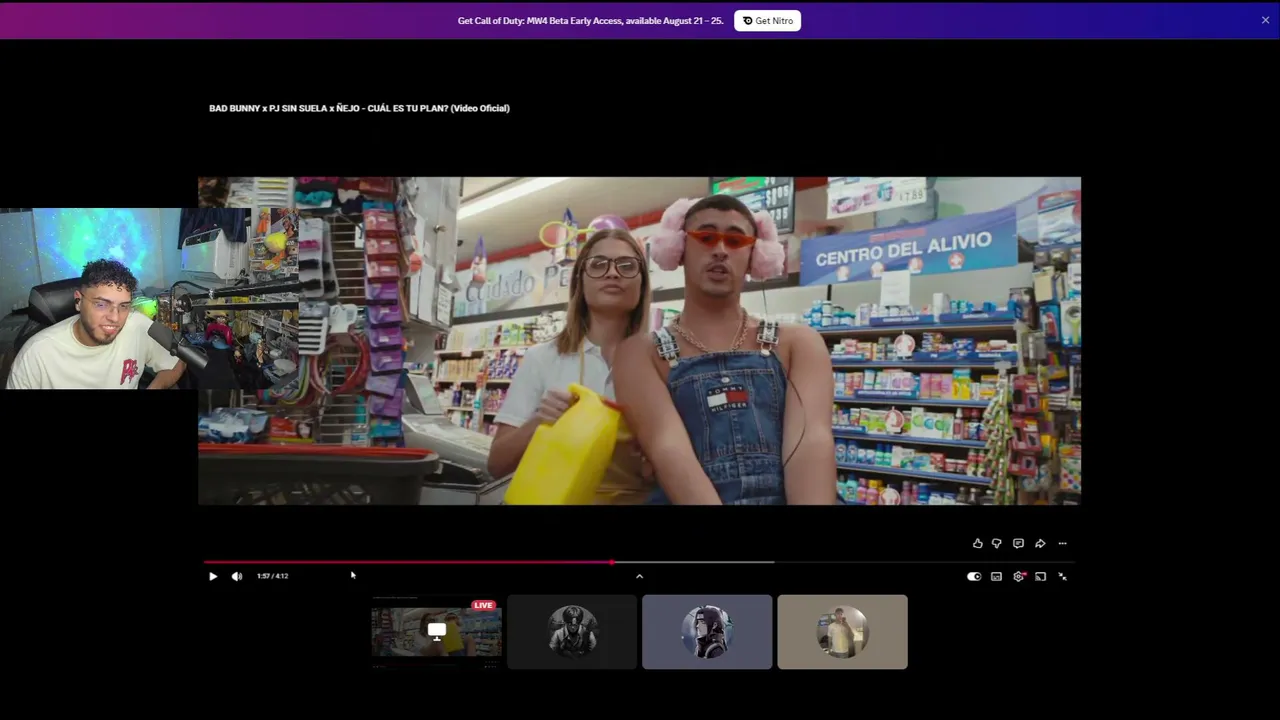This screenshot has width=1280, height=720.
Task: Share the video via arrow icon
Action: pyautogui.click(x=1040, y=543)
